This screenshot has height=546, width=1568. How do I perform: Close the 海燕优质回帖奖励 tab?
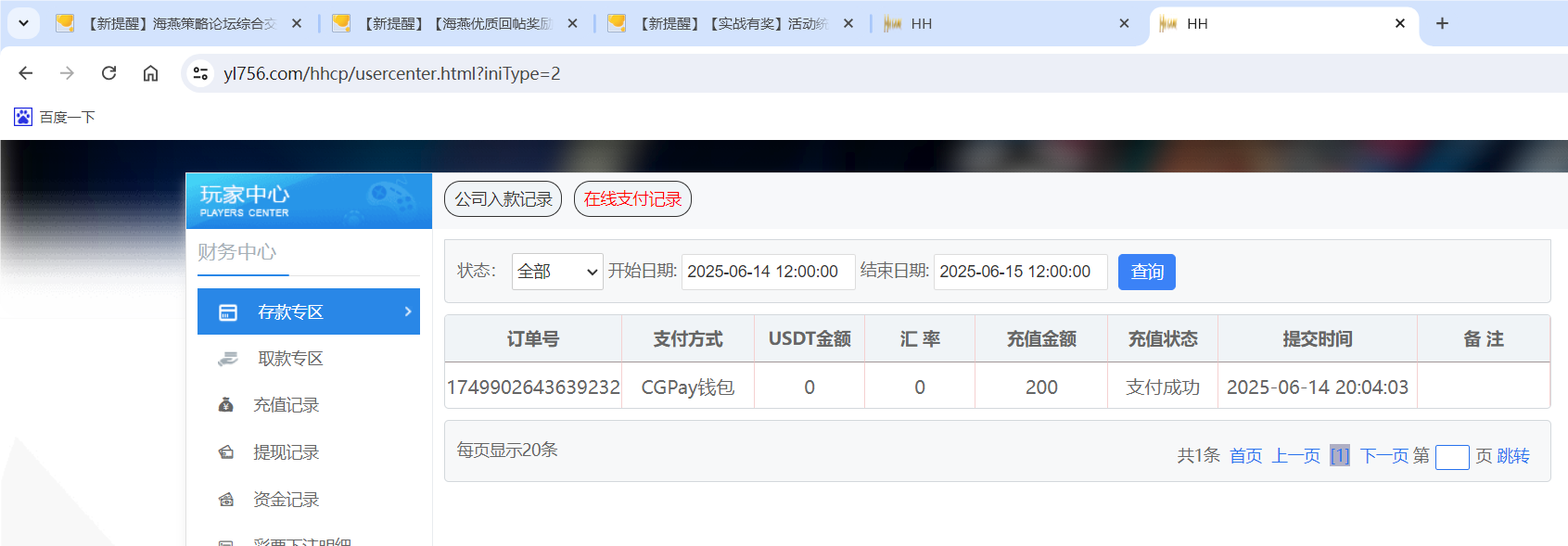coord(572,23)
